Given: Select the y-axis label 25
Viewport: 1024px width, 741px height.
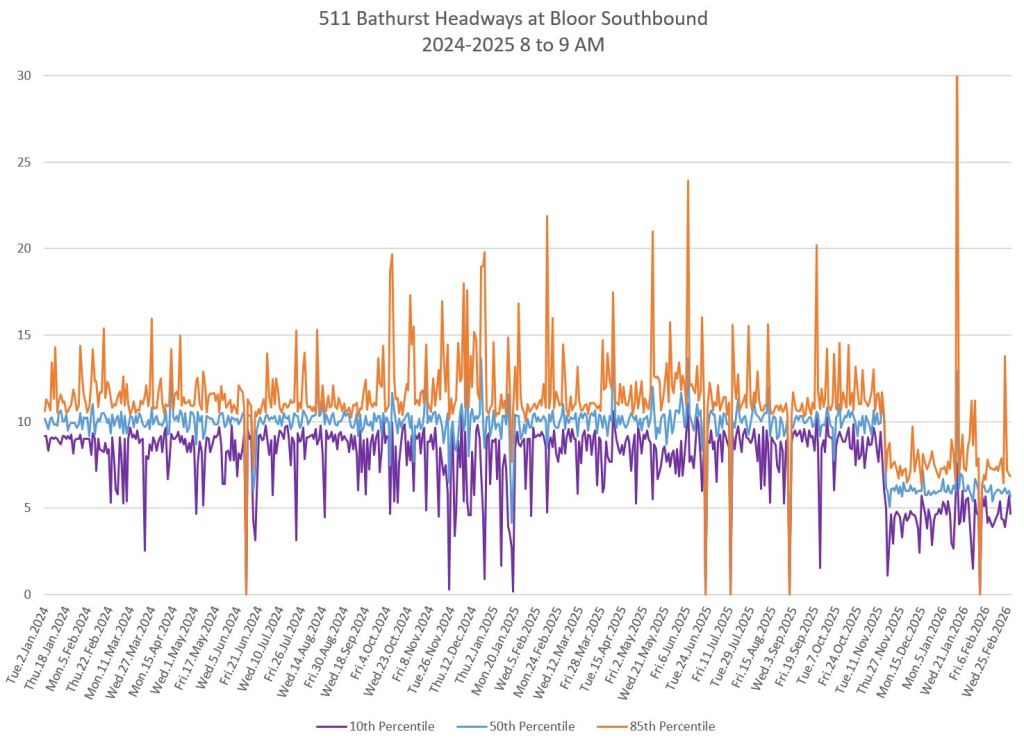Looking at the screenshot, I should (22, 162).
